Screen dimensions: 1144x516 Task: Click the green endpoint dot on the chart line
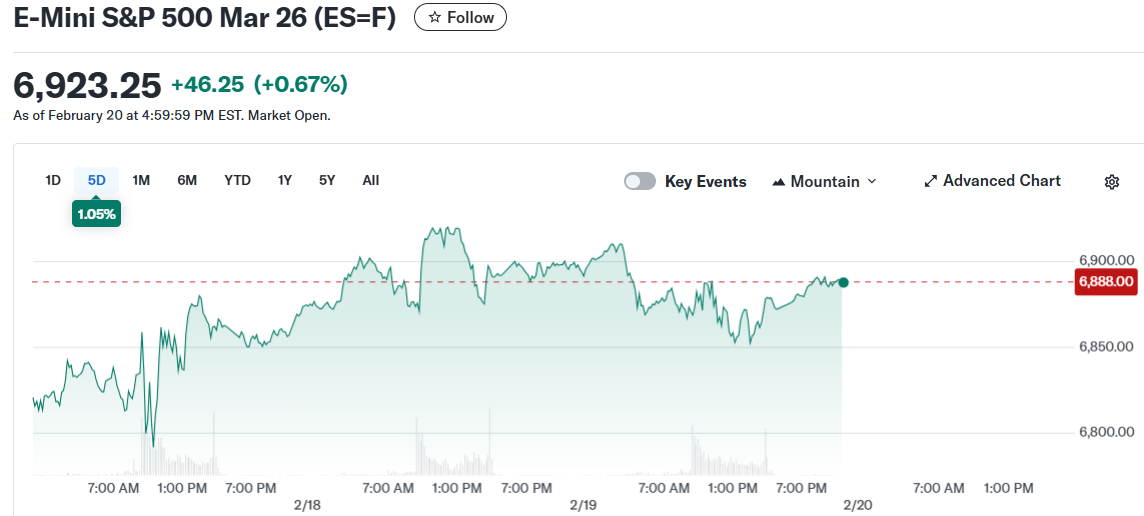tap(843, 282)
